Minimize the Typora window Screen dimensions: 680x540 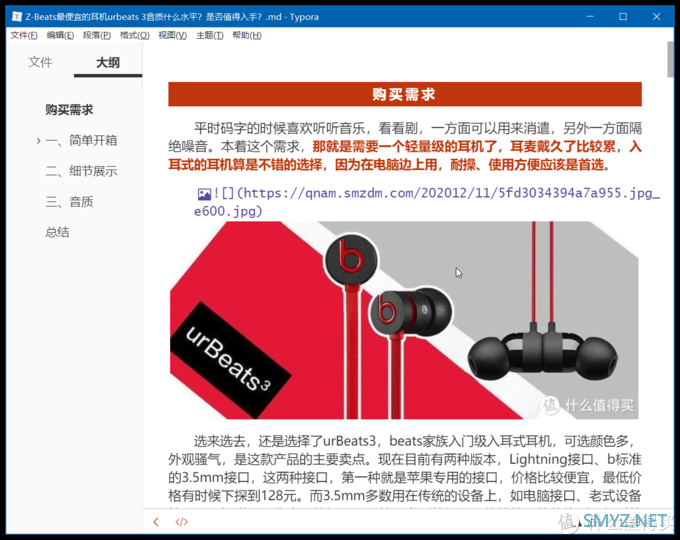pos(590,17)
